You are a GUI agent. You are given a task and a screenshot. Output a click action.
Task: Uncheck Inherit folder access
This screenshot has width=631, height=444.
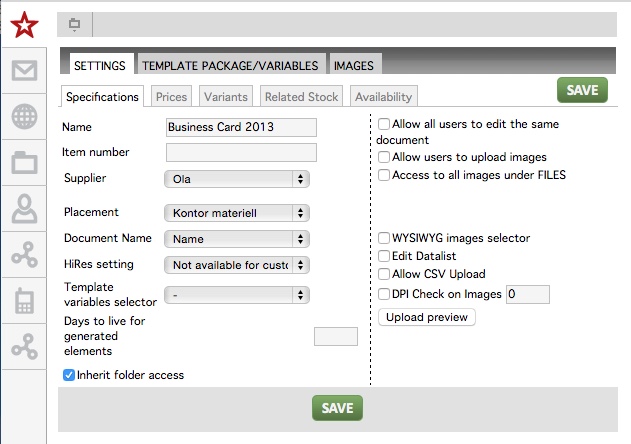coord(69,375)
